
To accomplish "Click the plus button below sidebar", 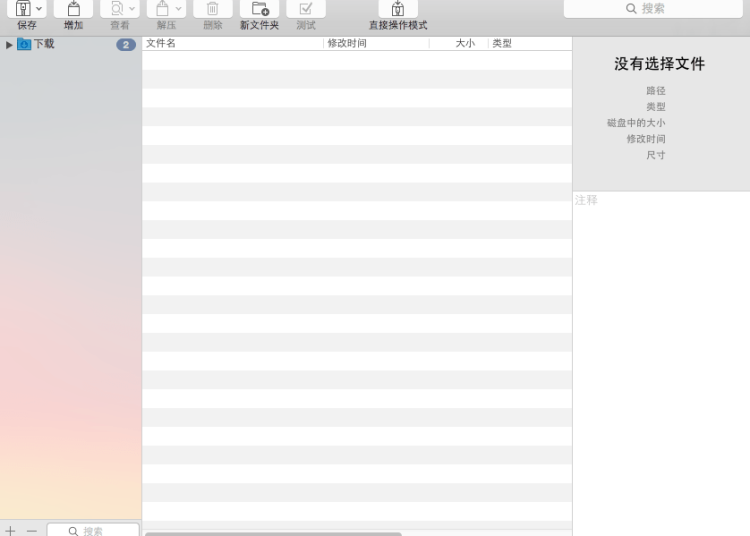I will (11, 530).
